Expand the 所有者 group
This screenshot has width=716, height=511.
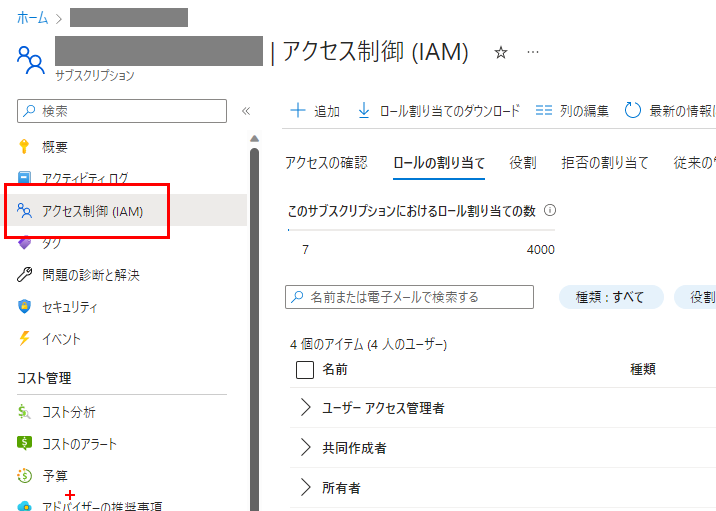[305, 488]
